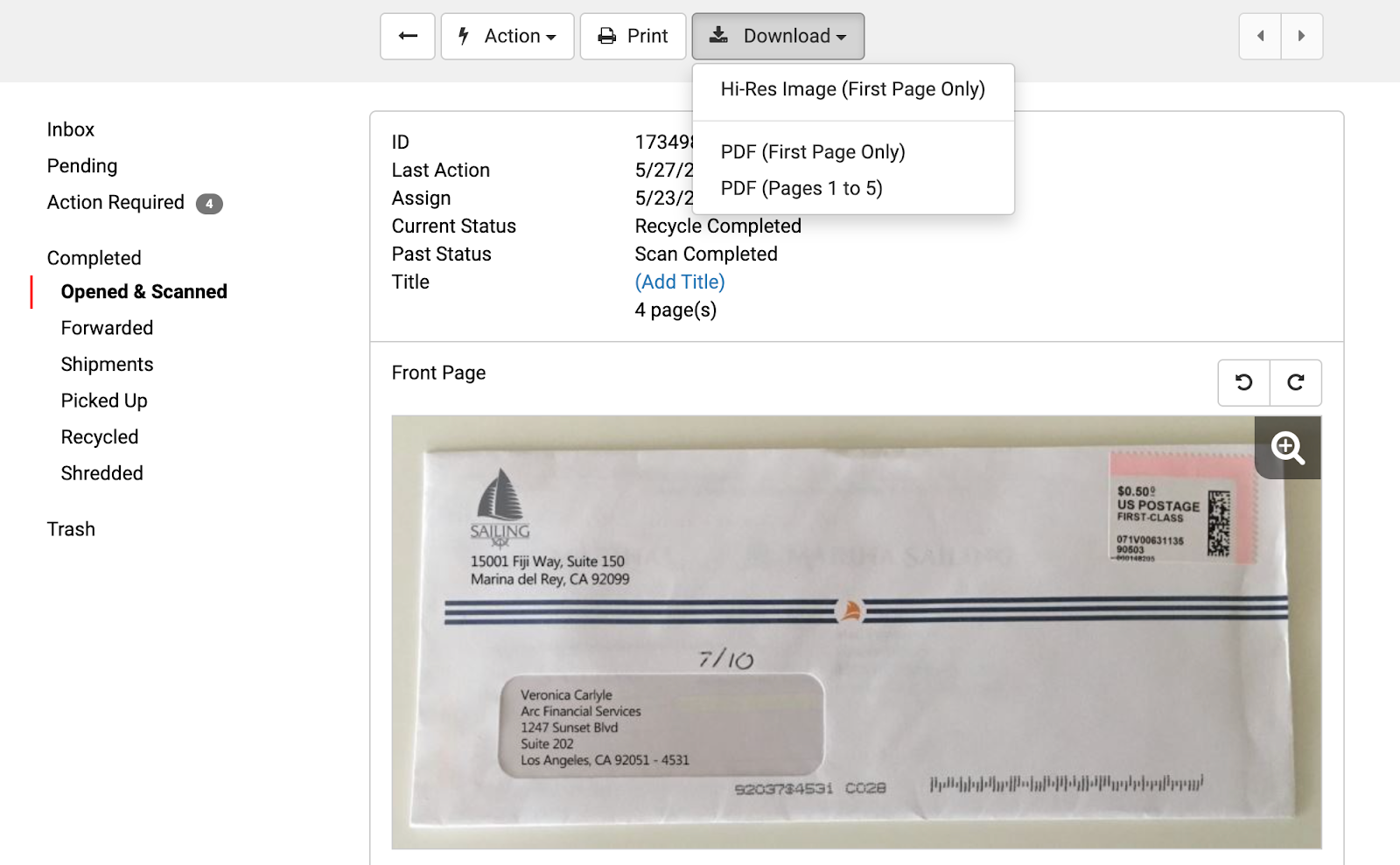This screenshot has width=1400, height=865.
Task: Open the Shredded folder
Action: pyautogui.click(x=101, y=473)
